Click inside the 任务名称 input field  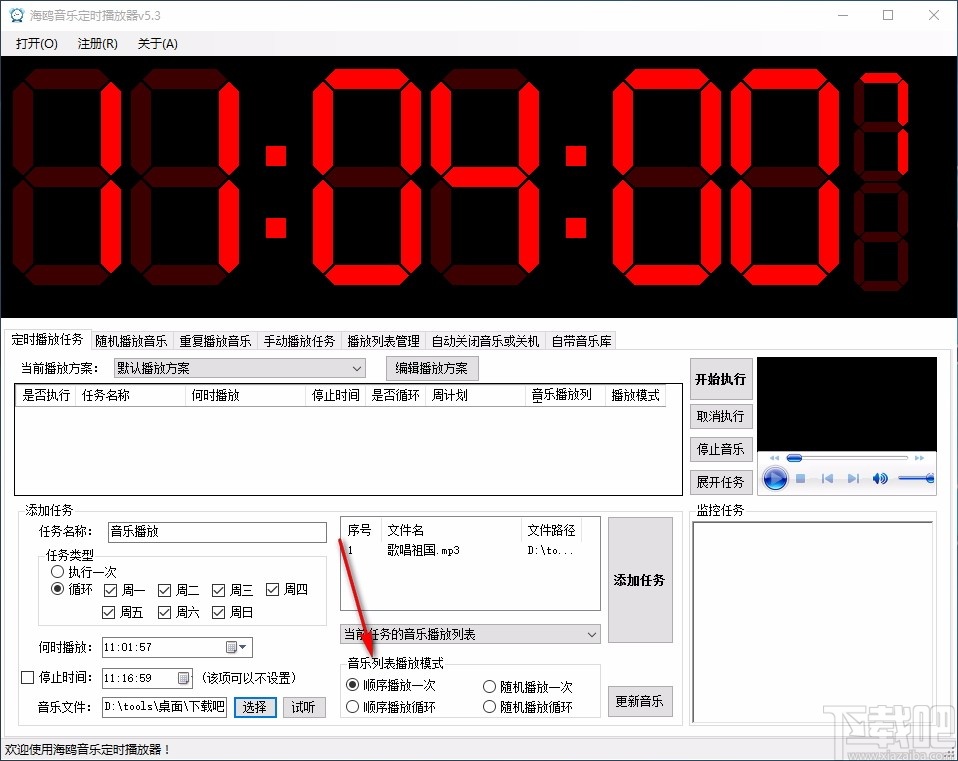(217, 532)
